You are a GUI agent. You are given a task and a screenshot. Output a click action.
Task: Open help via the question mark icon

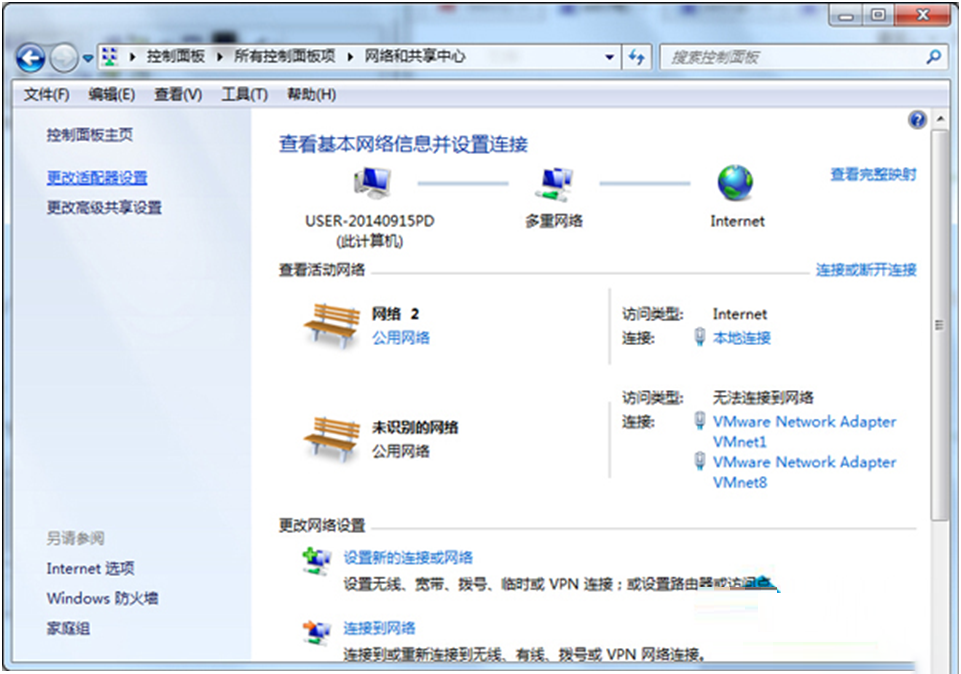[x=917, y=120]
